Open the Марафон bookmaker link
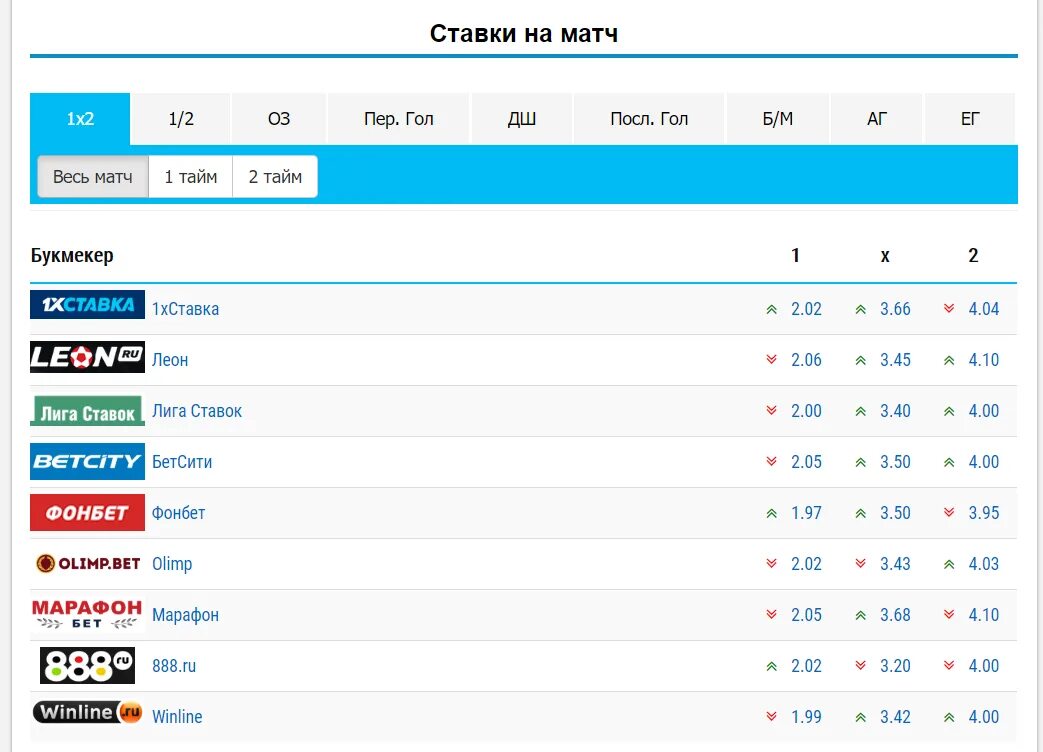 (x=185, y=615)
